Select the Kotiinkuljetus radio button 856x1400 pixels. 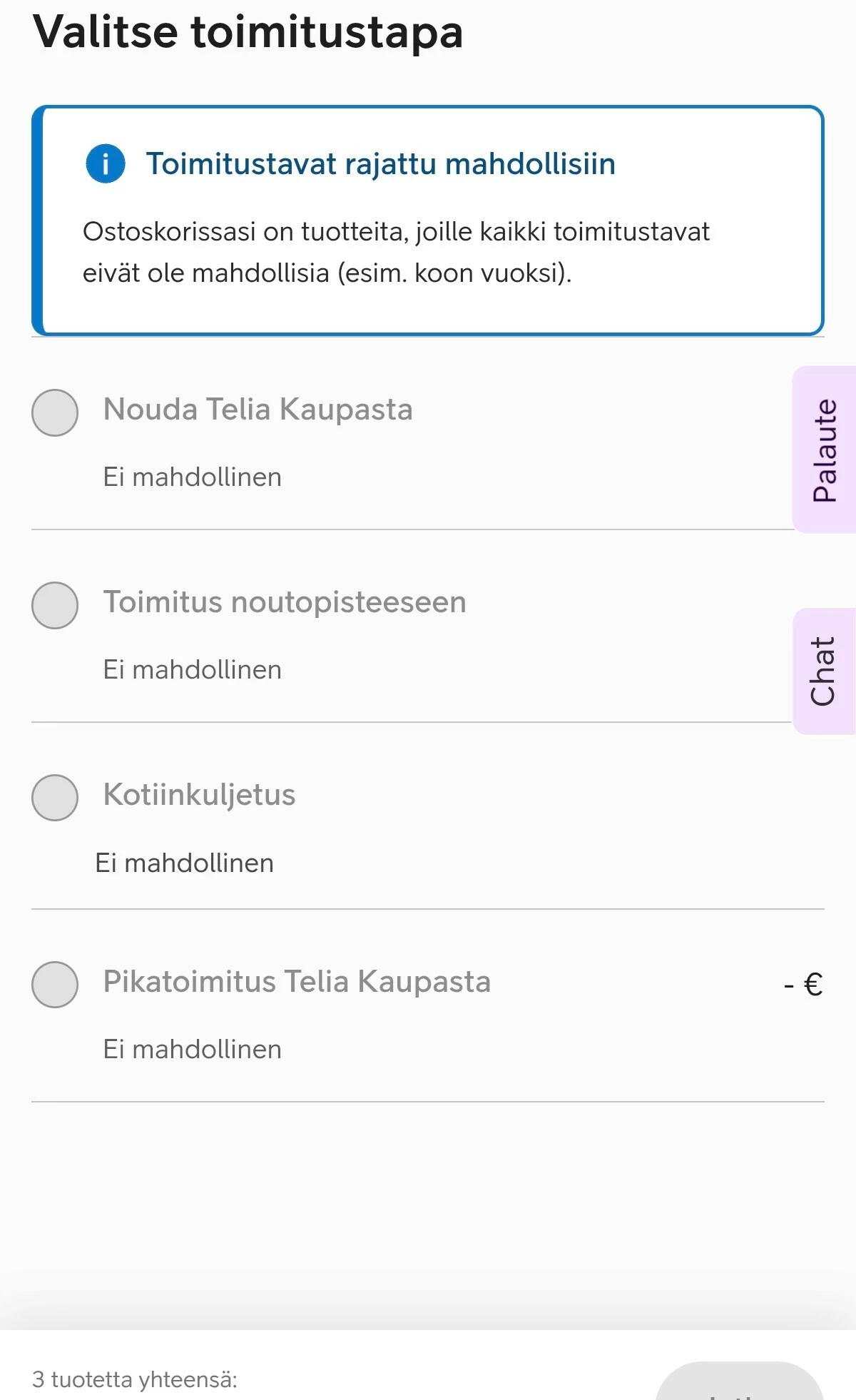55,797
